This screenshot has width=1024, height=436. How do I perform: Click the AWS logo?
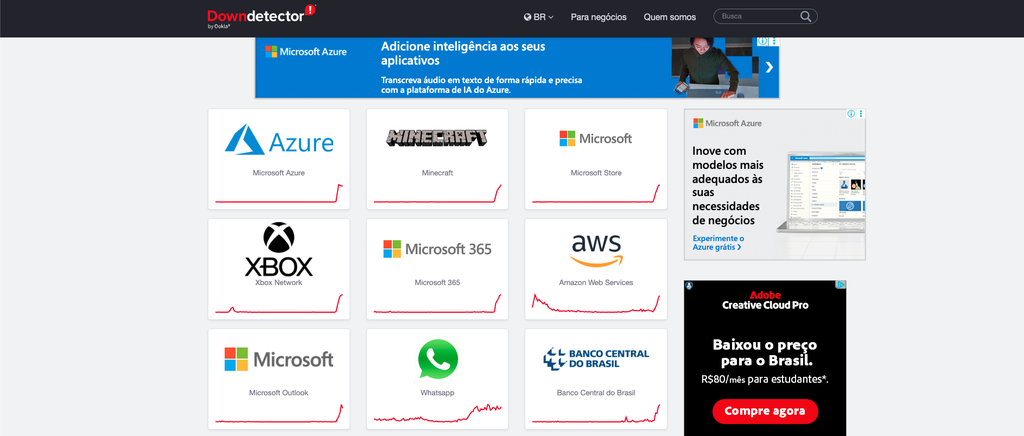click(x=596, y=250)
